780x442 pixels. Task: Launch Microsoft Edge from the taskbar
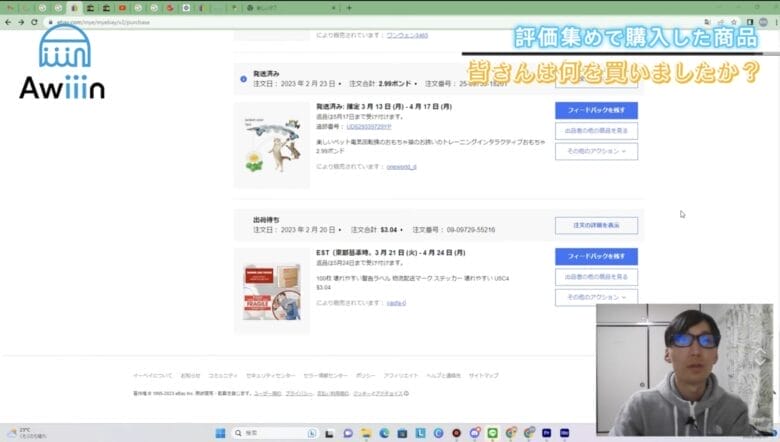[384, 433]
